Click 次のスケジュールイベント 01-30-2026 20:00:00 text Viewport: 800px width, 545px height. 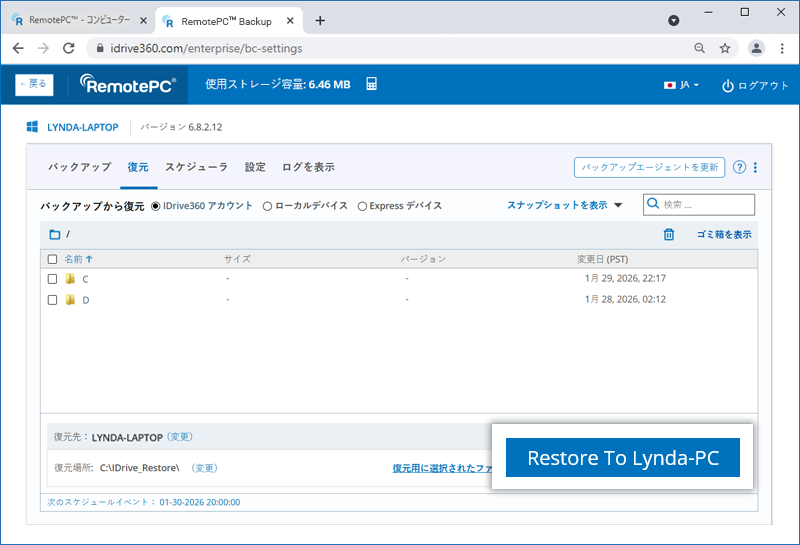pos(144,502)
